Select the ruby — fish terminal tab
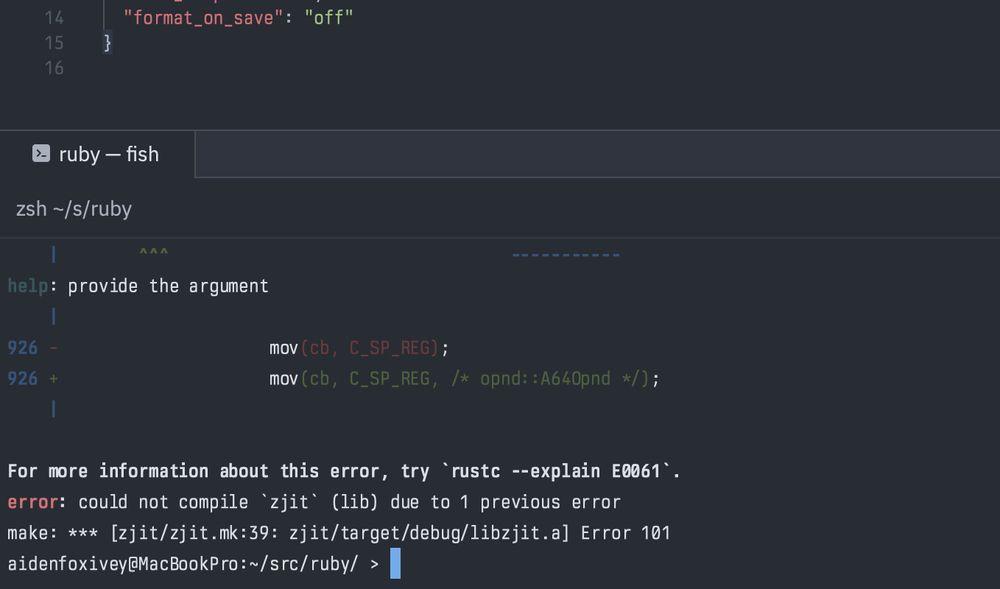The width and height of the screenshot is (1000, 589). [x=108, y=153]
